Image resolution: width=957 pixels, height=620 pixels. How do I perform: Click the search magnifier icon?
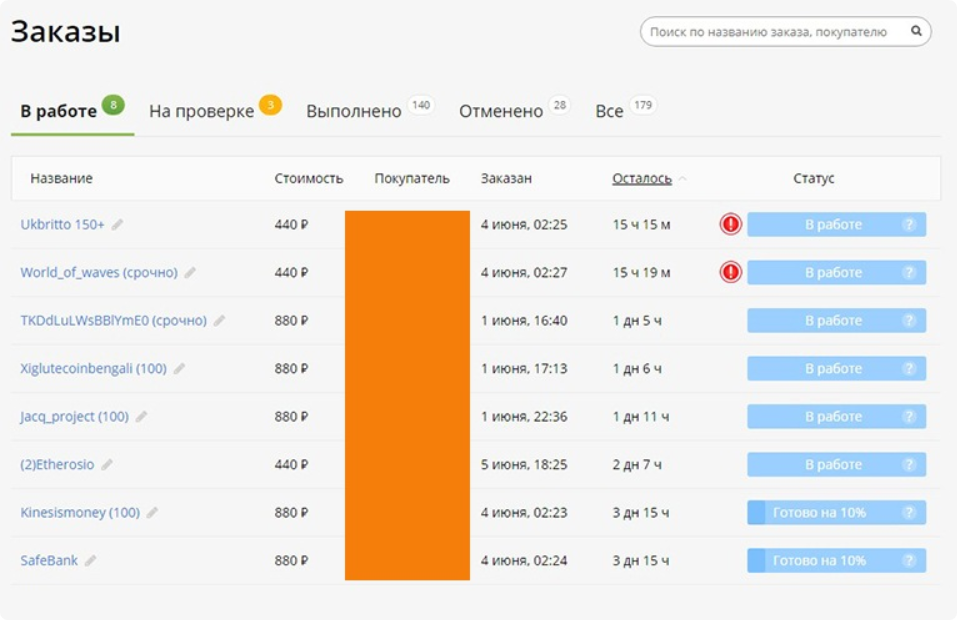[915, 32]
